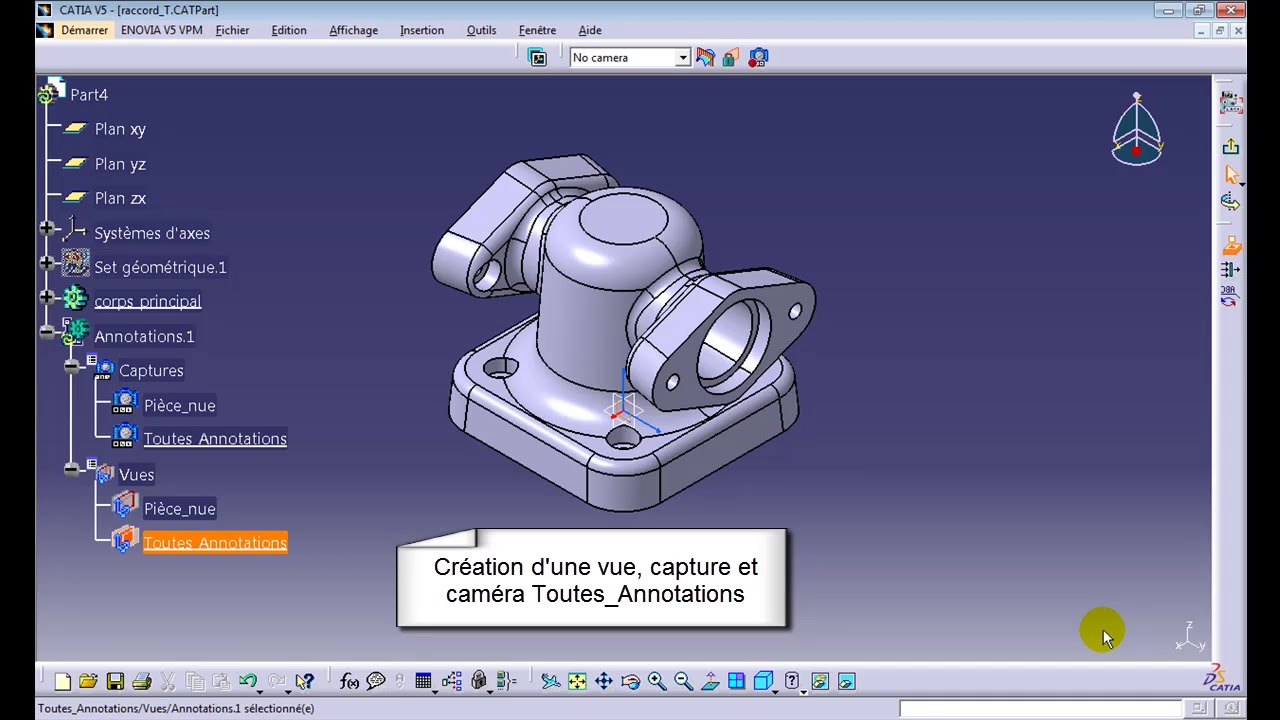Click the Multi-View window icon
The image size is (1280, 720).
click(736, 681)
